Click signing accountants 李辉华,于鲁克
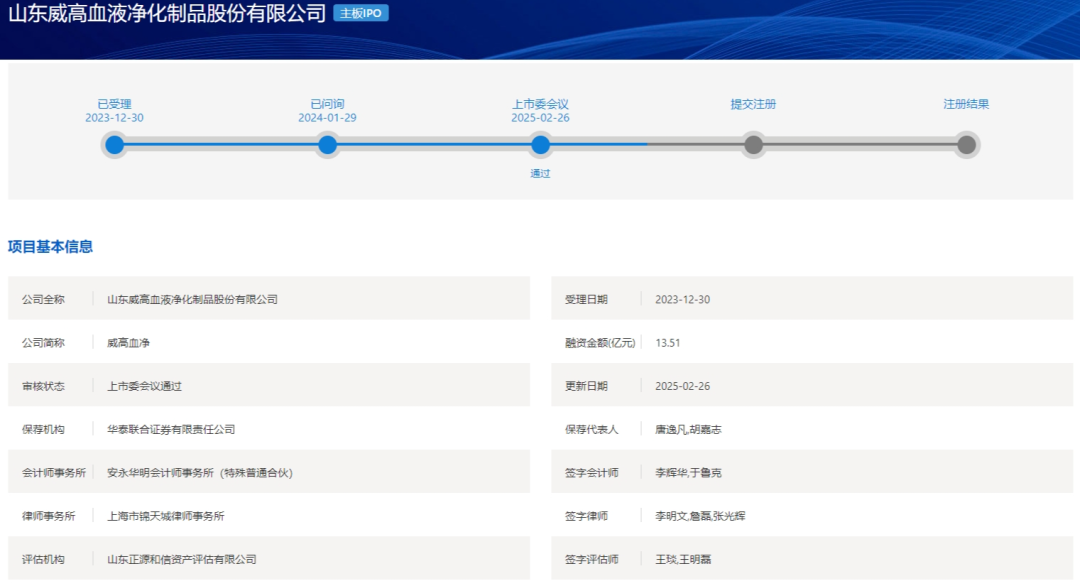The width and height of the screenshot is (1080, 586). (688, 473)
